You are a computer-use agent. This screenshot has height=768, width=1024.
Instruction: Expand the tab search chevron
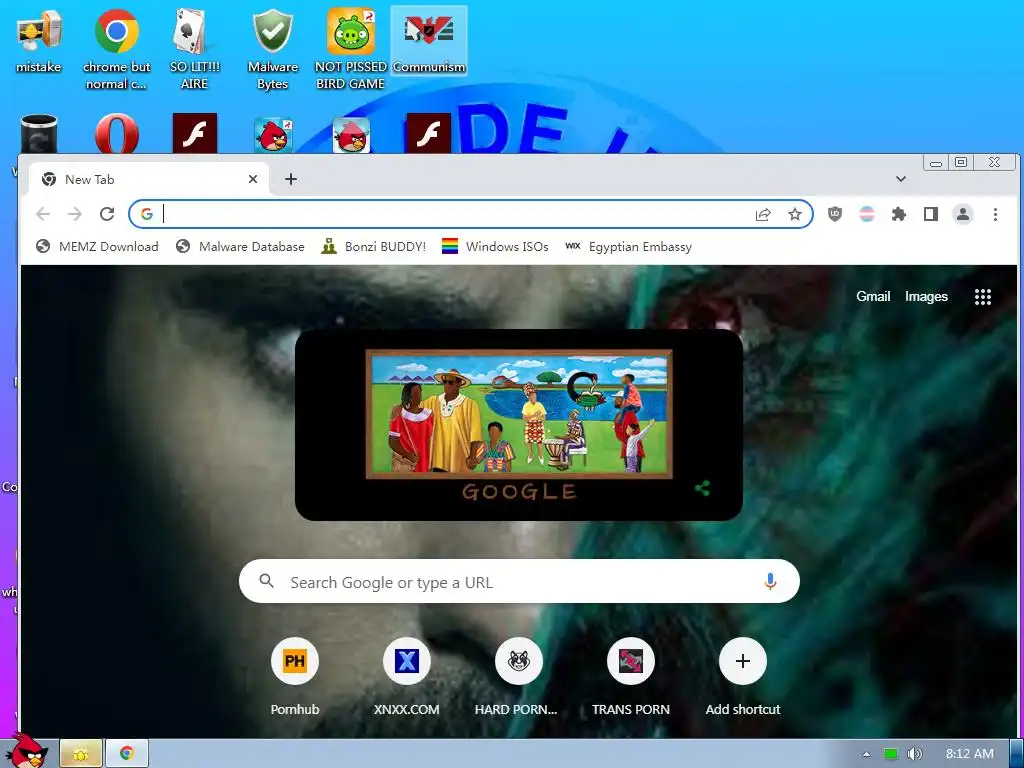[901, 179]
